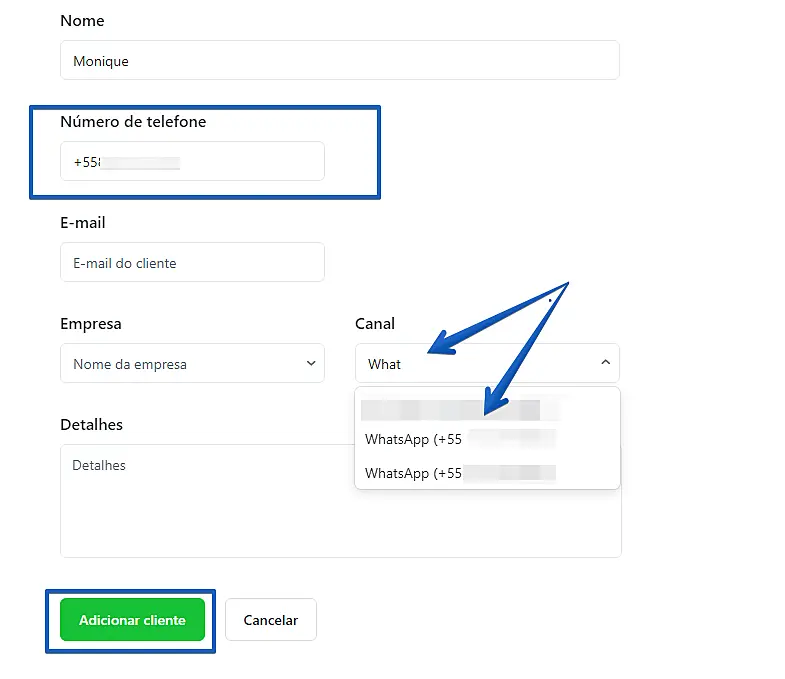Click the chevron arrow in Empresa dropdown

pos(310,364)
